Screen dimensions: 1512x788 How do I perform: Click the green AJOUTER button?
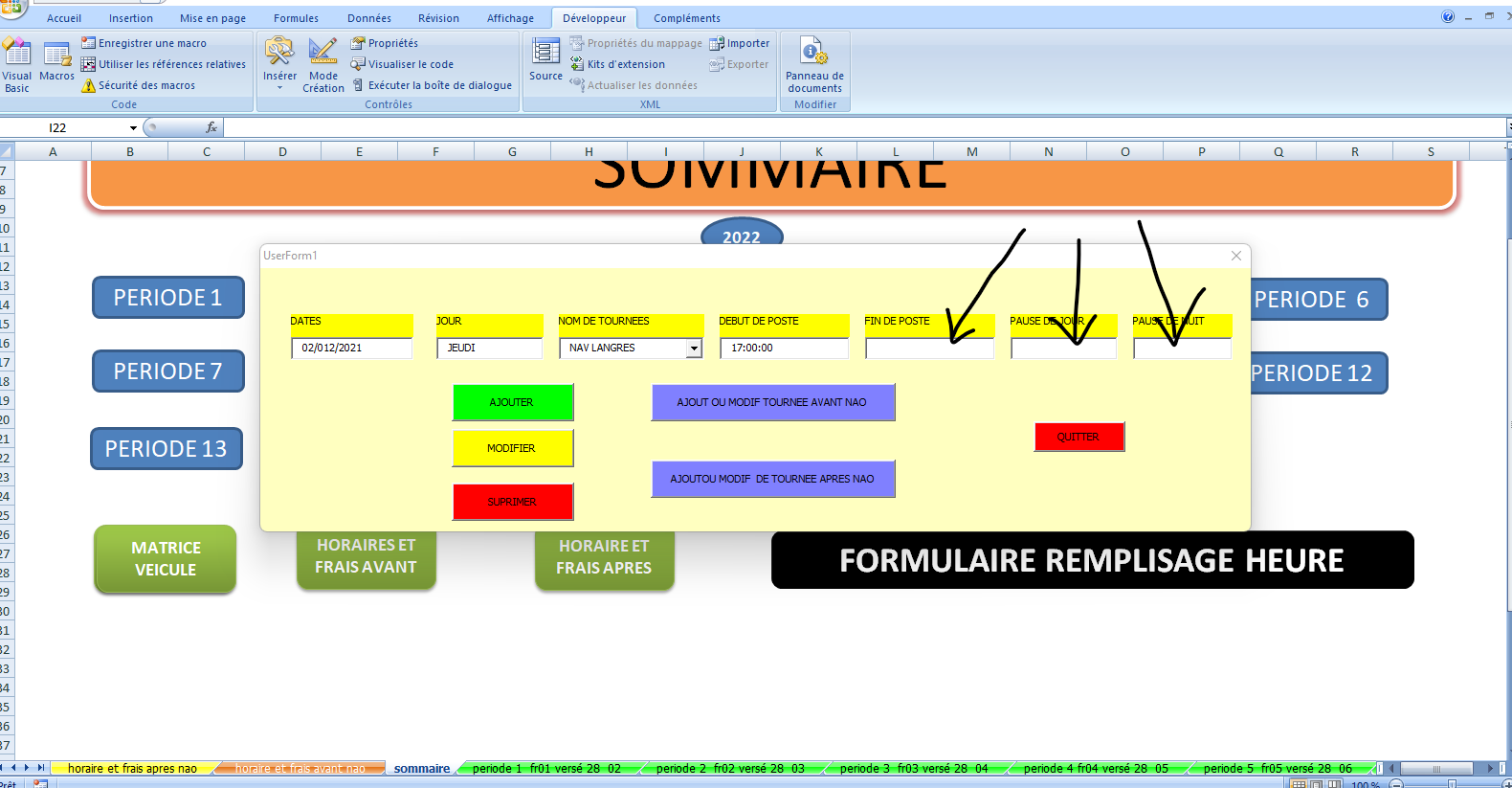(513, 402)
